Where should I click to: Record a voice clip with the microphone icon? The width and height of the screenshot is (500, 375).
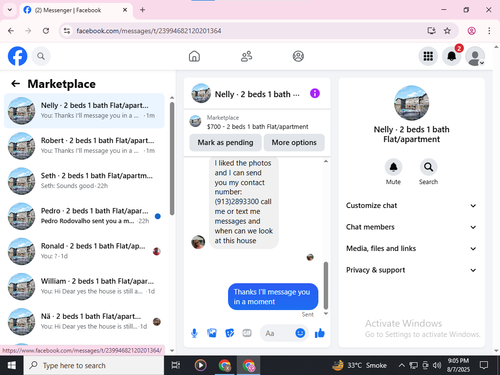194,333
